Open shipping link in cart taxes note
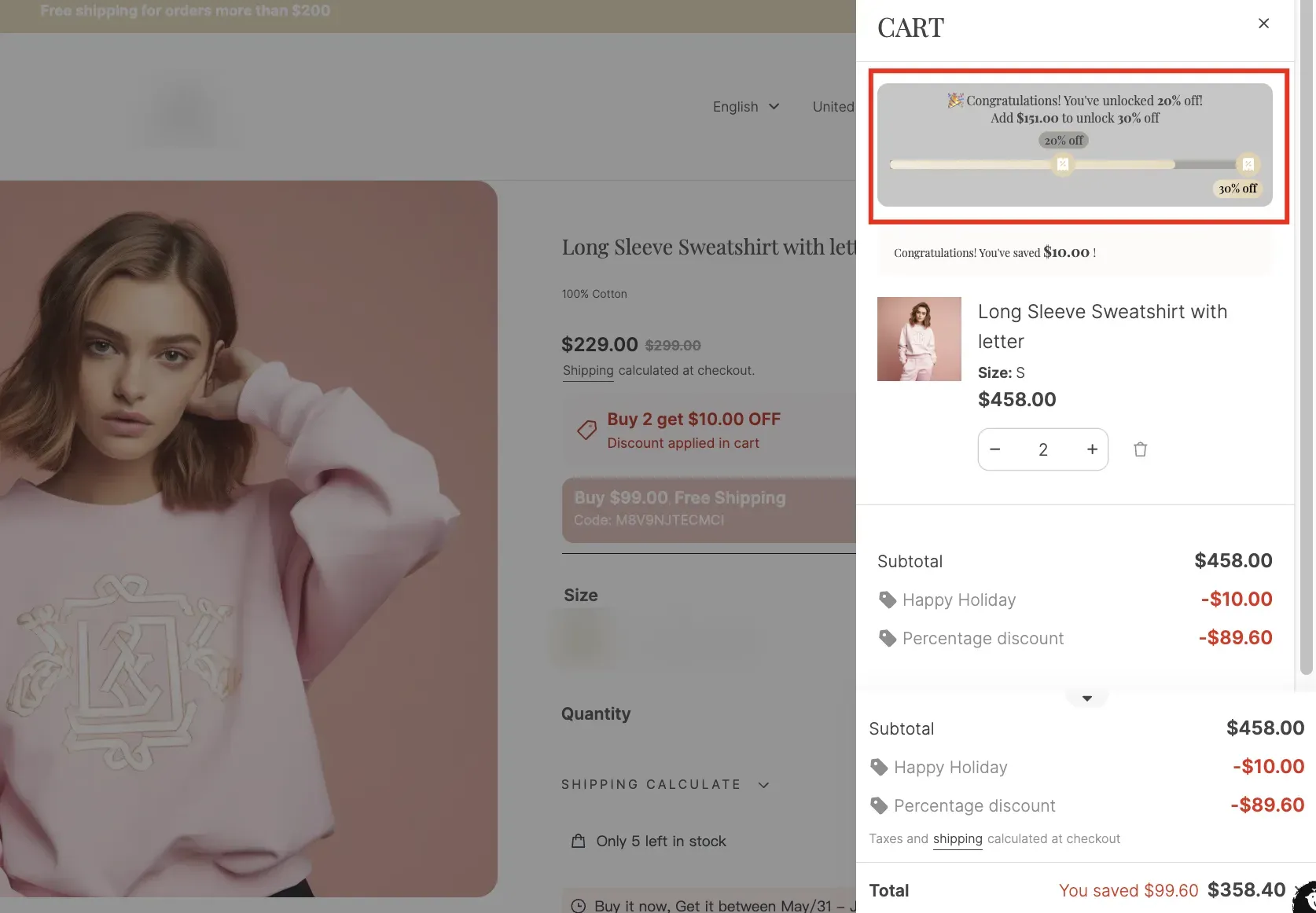 point(957,839)
